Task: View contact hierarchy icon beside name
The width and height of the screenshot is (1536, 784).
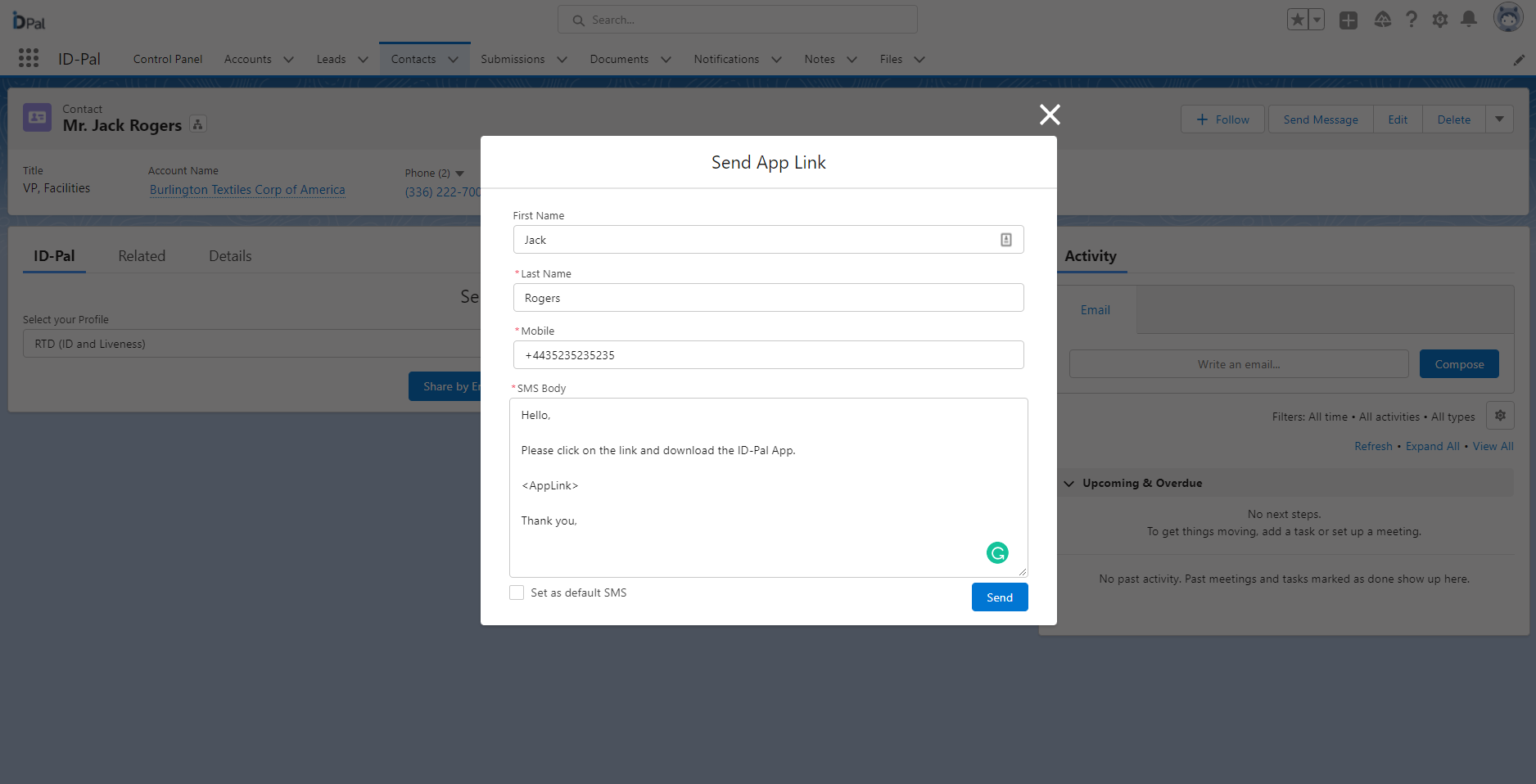Action: coord(198,124)
